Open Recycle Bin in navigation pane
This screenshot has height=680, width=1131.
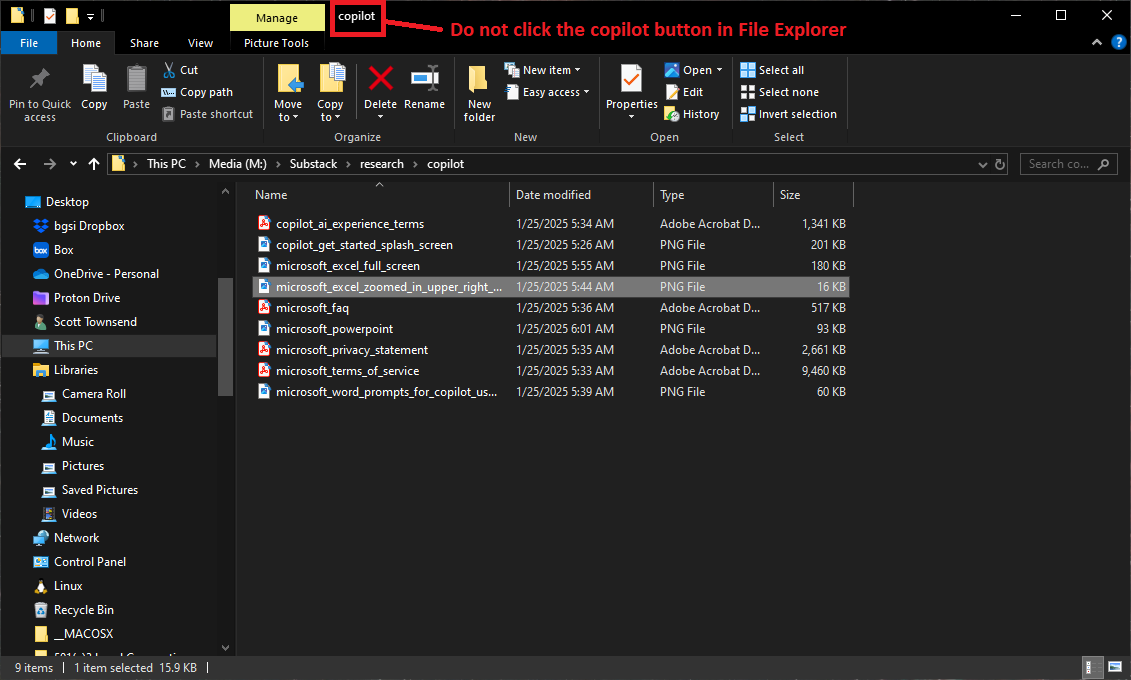(x=84, y=610)
